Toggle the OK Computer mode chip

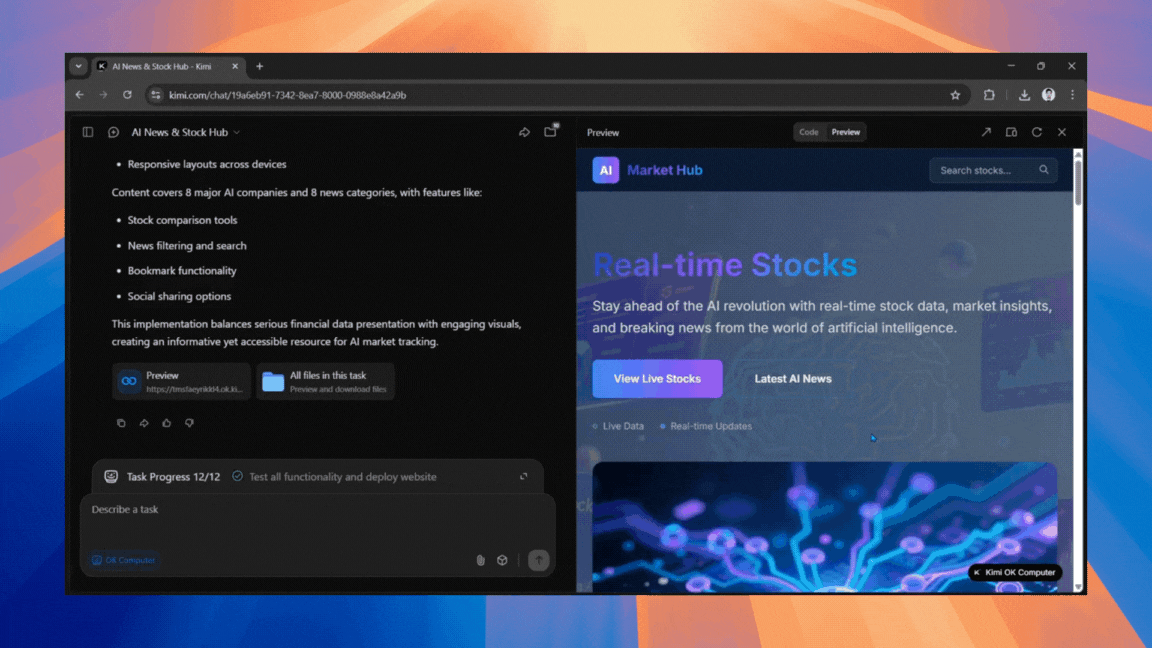[124, 560]
